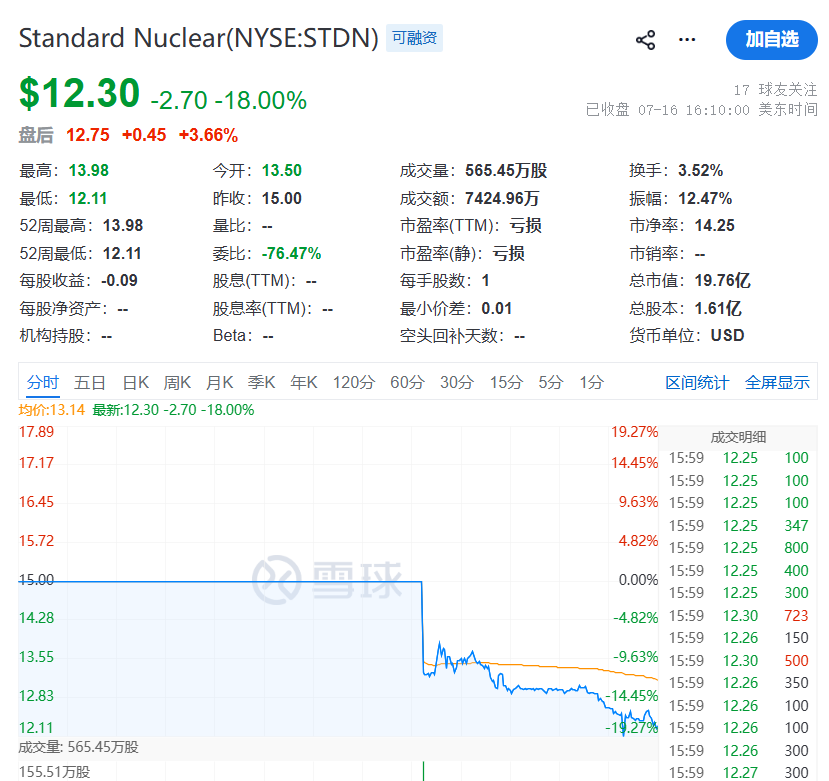Switch to the 年K yearly chart
Image resolution: width=829 pixels, height=781 pixels.
click(x=303, y=382)
